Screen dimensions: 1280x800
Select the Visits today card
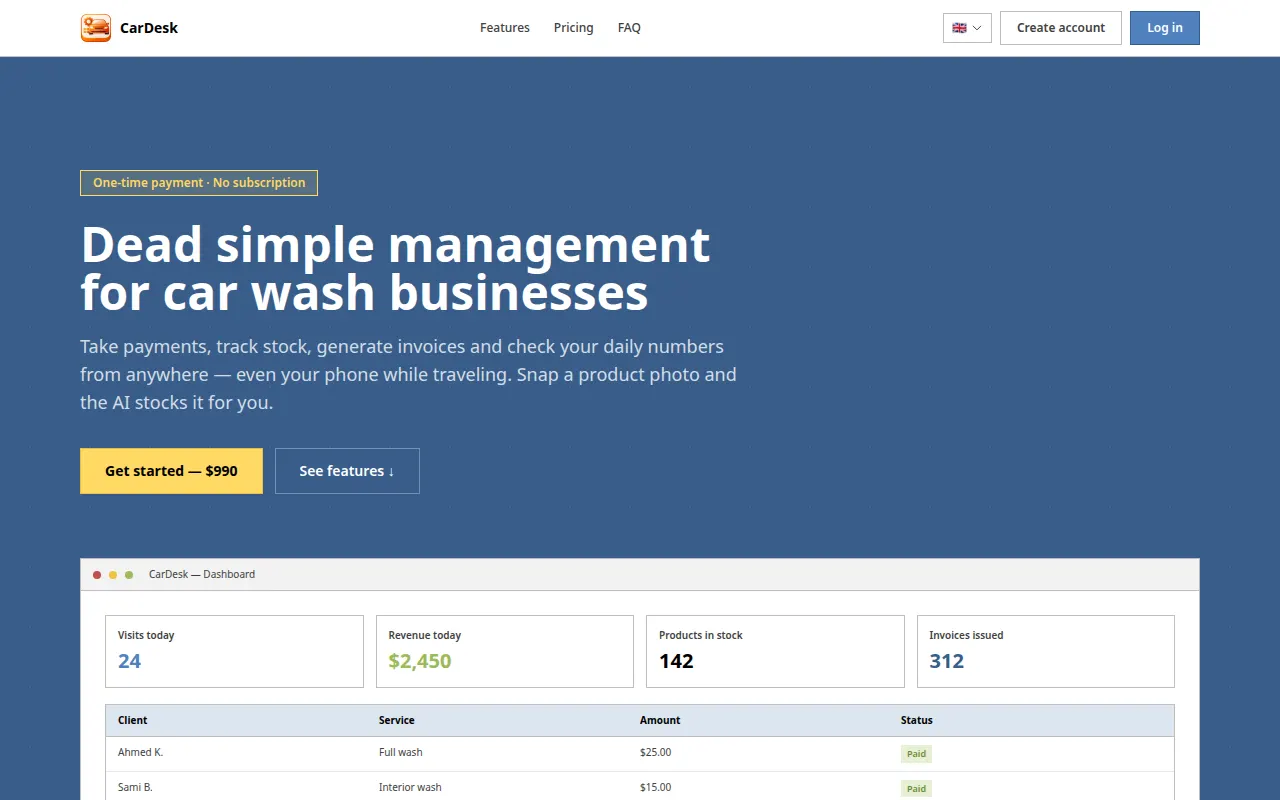(x=234, y=651)
